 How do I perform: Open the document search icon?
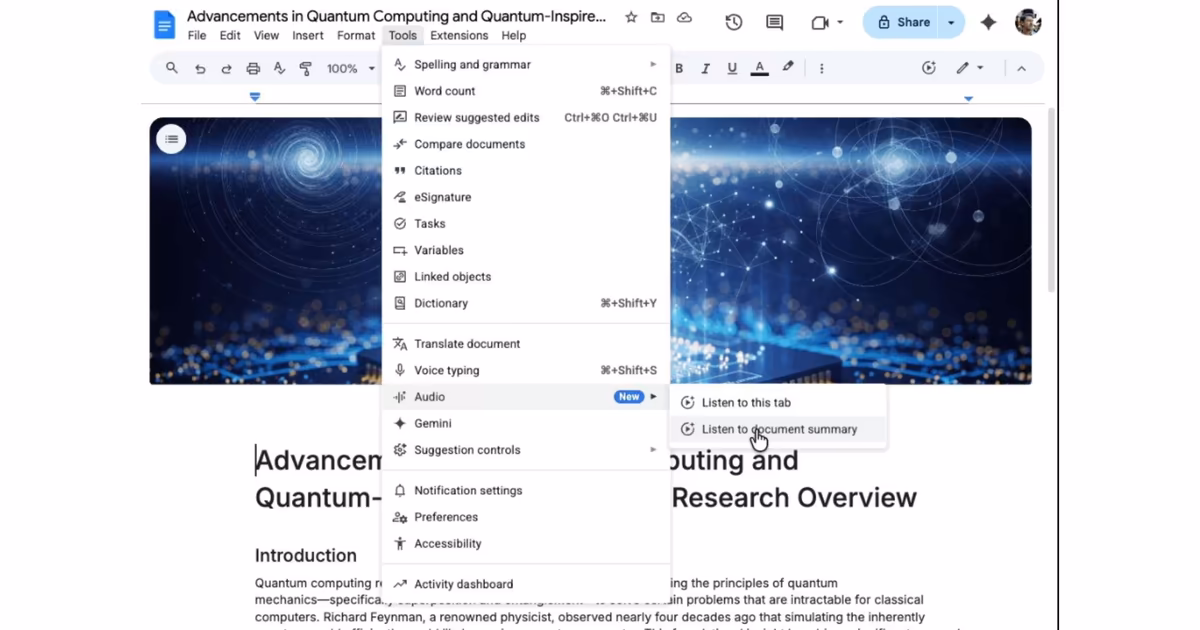171,68
